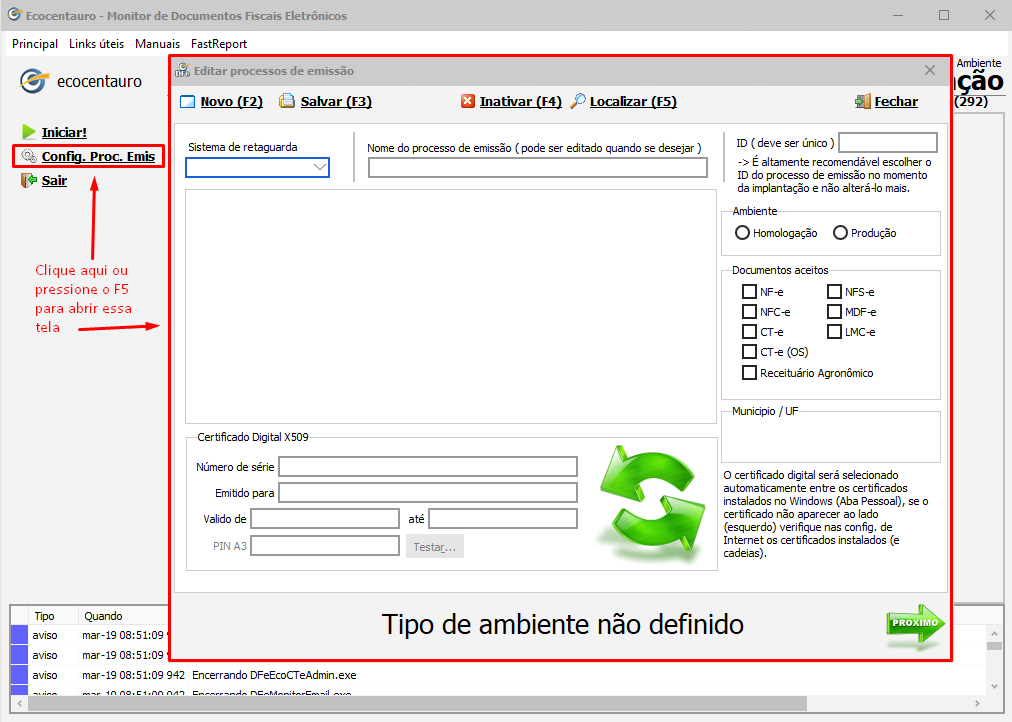Select the Homologação radio button
1012x722 pixels.
[x=742, y=233]
